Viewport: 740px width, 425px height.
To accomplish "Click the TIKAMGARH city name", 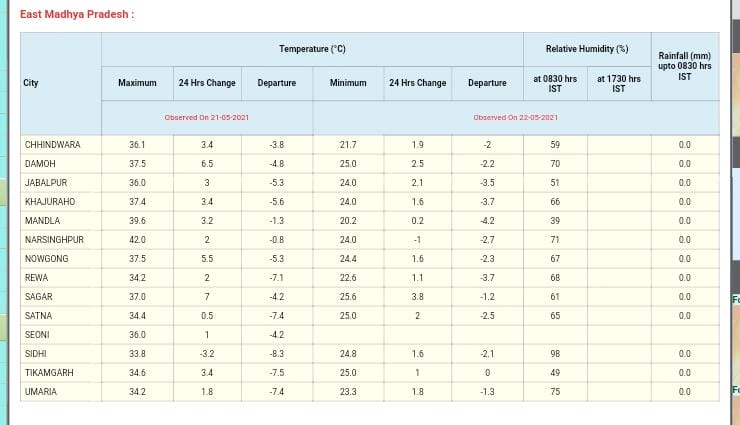I will click(x=48, y=373).
